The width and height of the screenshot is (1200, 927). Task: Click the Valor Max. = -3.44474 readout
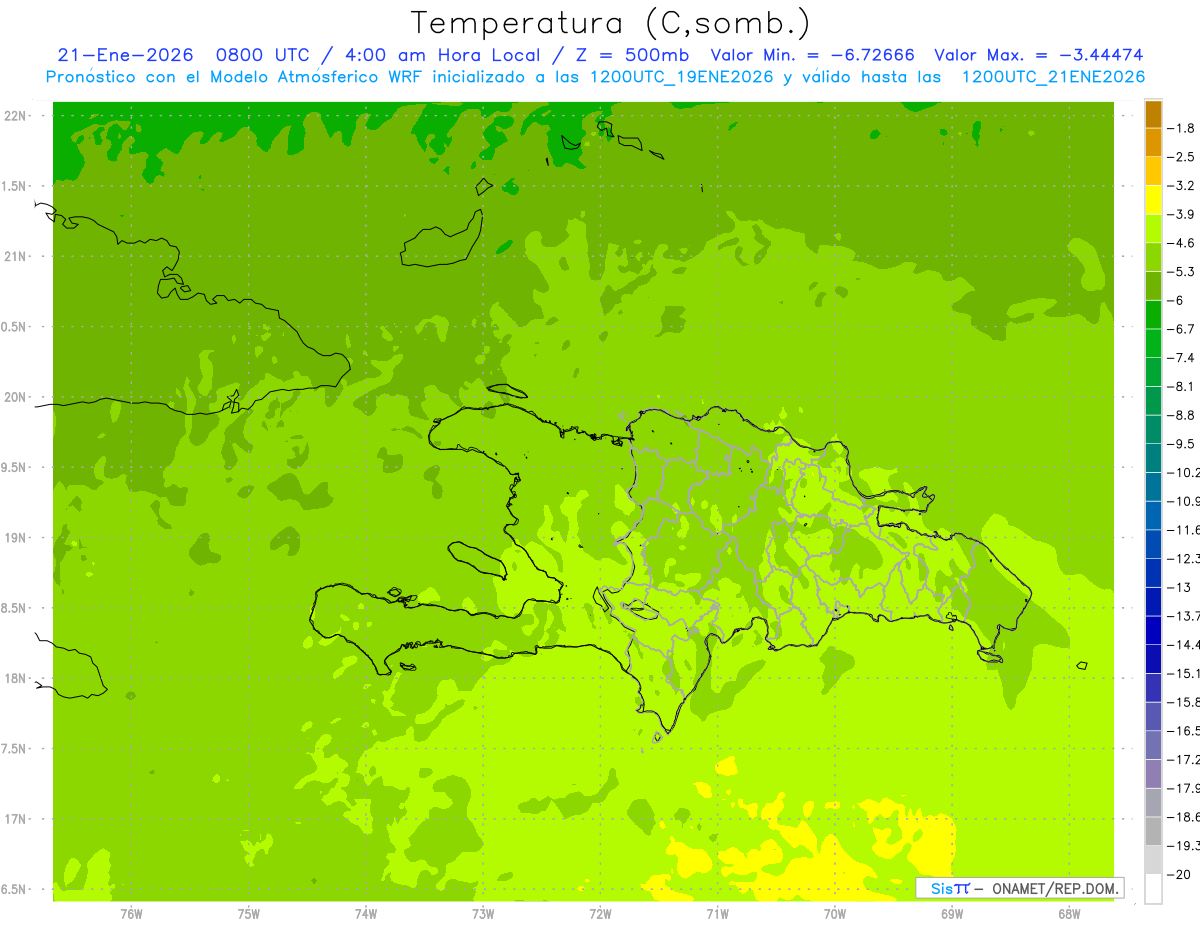pos(1038,55)
